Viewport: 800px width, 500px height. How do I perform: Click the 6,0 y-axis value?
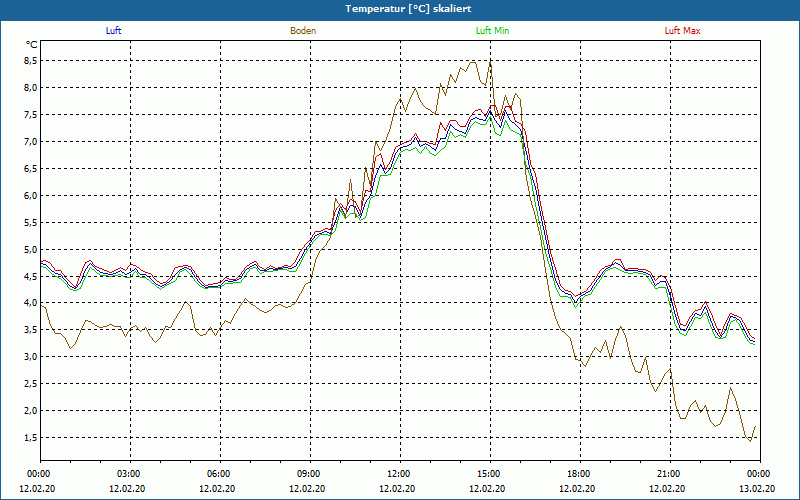(x=31, y=196)
